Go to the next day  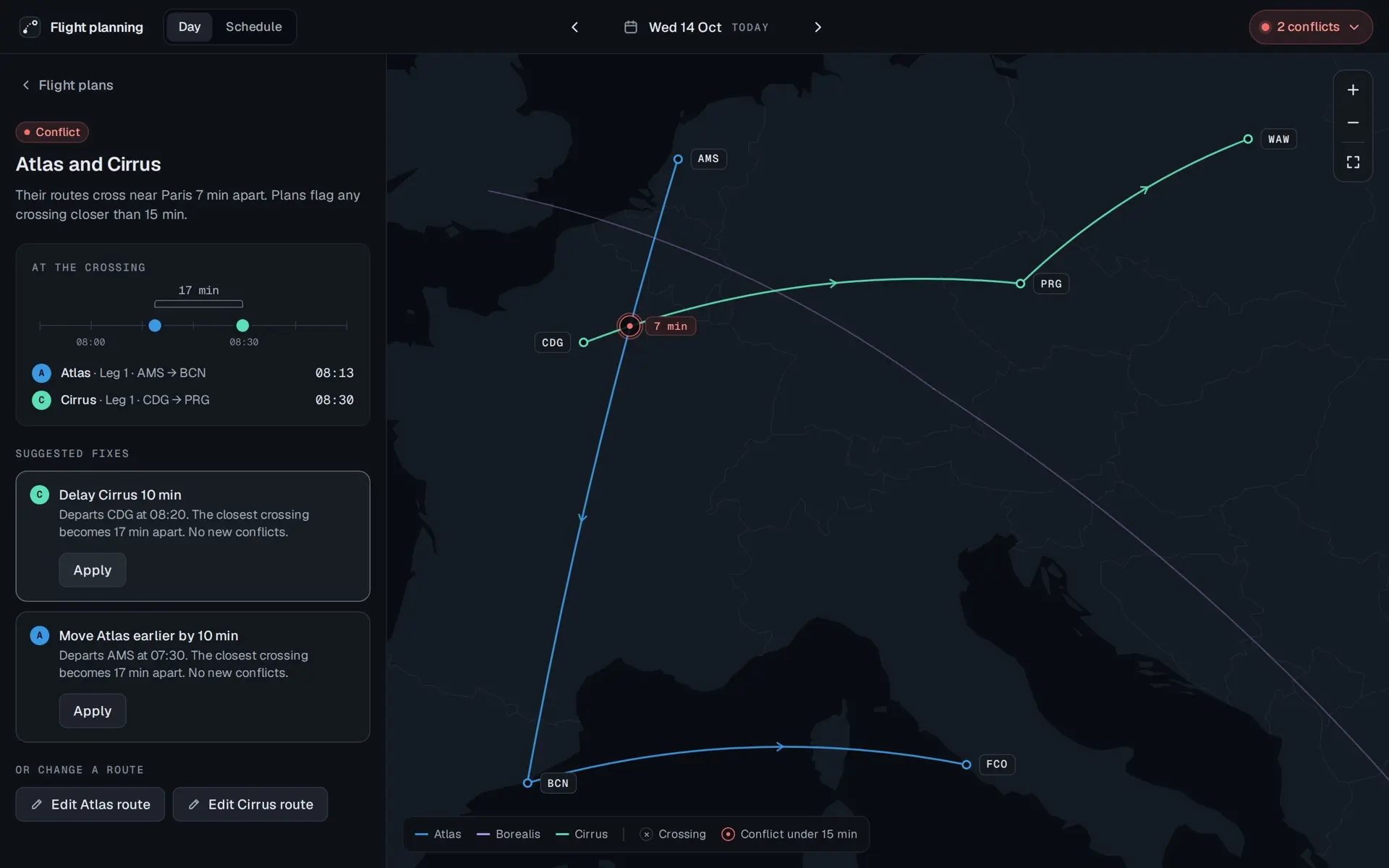tap(818, 27)
